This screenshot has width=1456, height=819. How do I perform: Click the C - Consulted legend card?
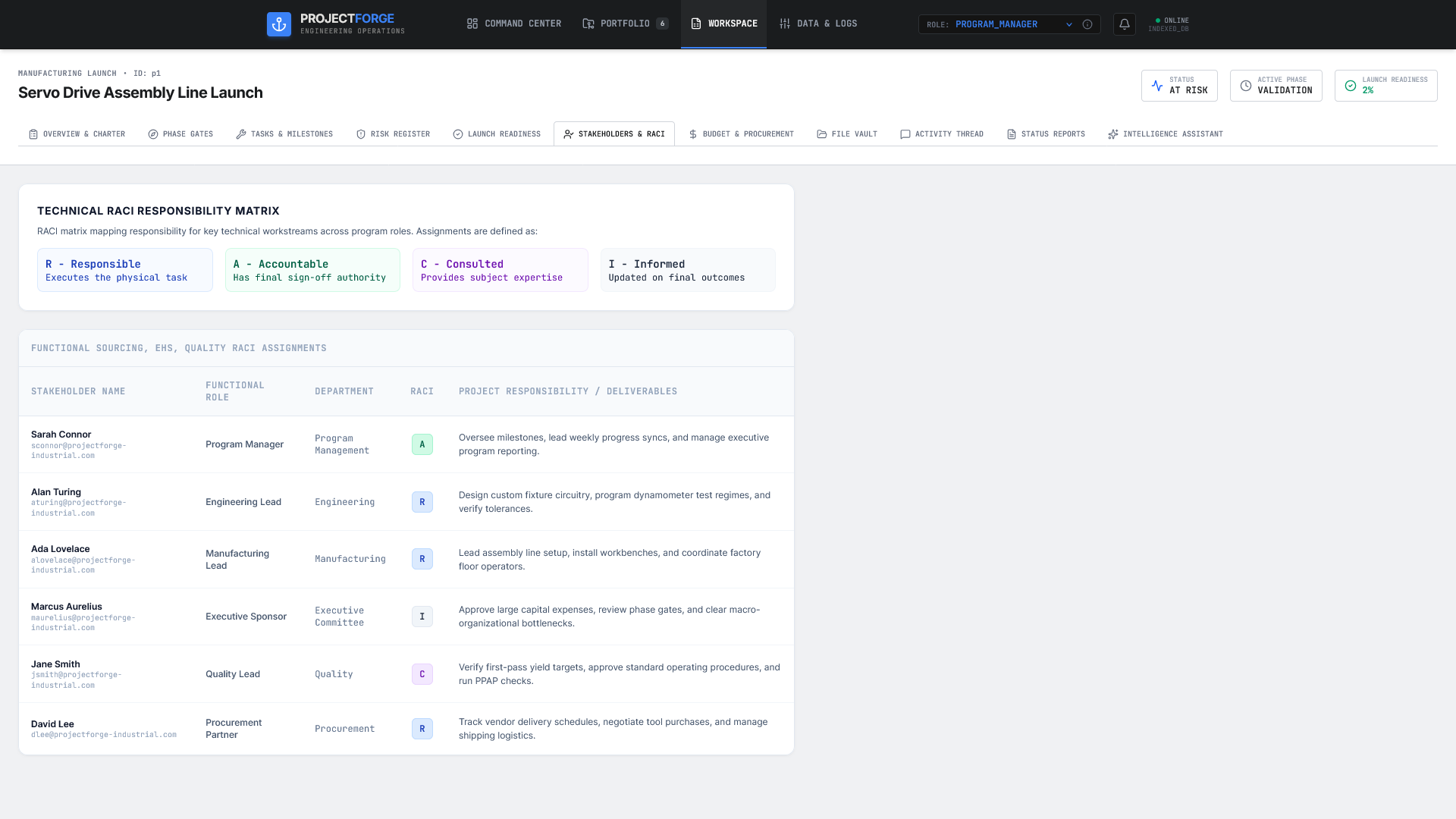click(x=500, y=270)
